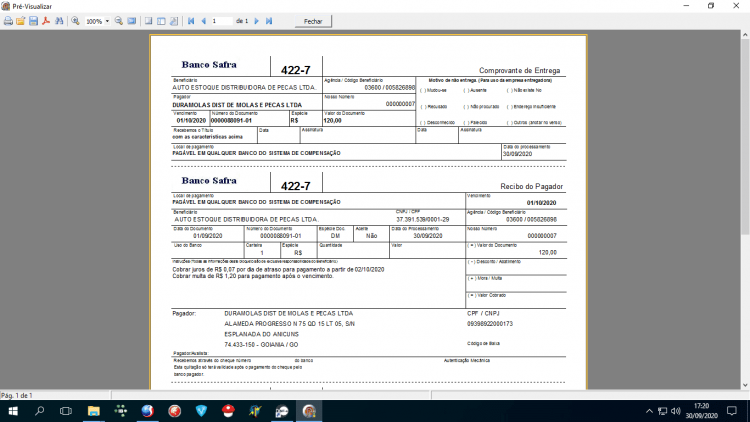Open Windows Start menu
Viewport: 750px width, 422px height.
(13, 411)
